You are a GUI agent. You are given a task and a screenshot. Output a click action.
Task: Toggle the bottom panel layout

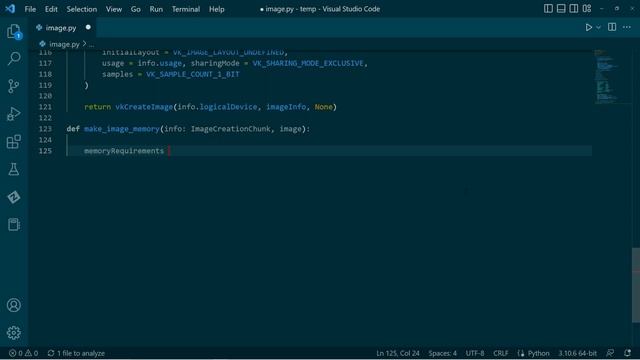point(561,9)
